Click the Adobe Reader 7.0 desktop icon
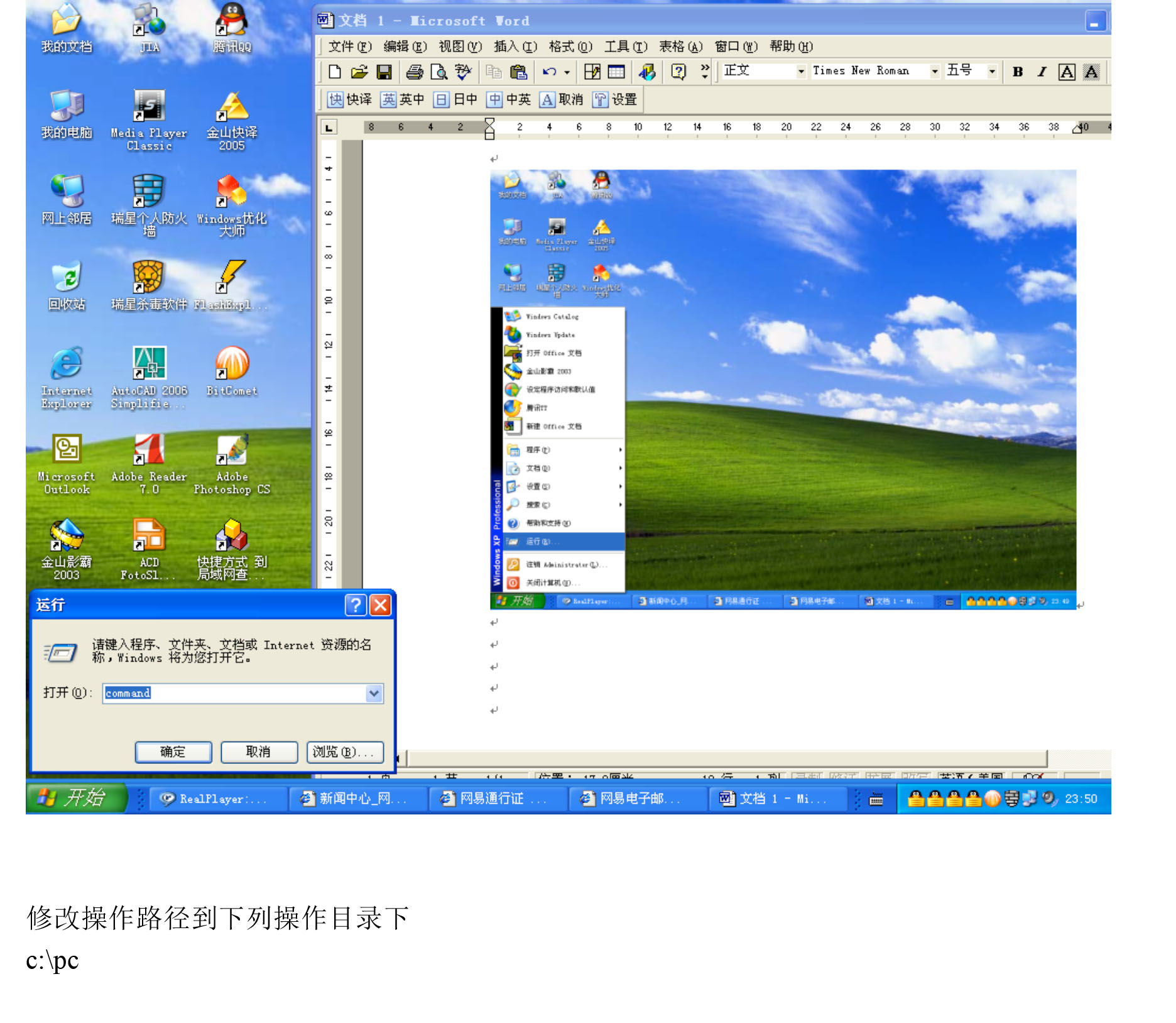 pyautogui.click(x=149, y=464)
